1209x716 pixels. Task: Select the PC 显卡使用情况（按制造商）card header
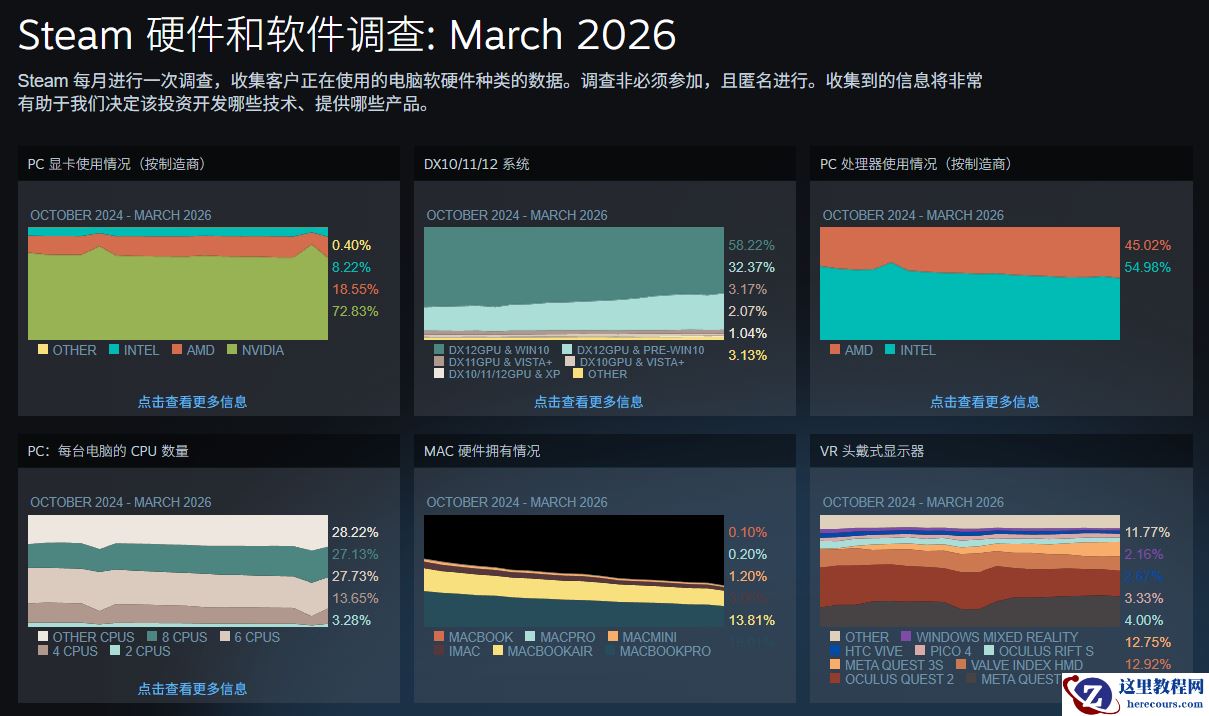pyautogui.click(x=209, y=164)
